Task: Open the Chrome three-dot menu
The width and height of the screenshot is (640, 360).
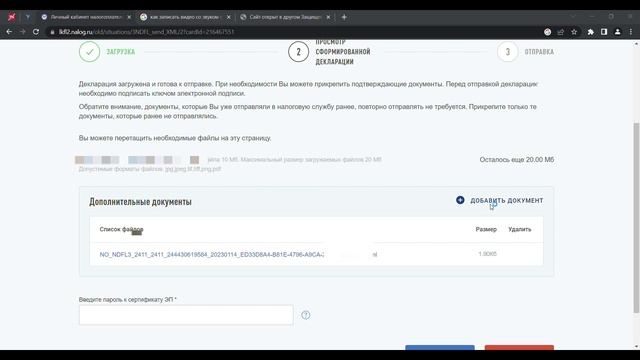Action: (x=631, y=32)
